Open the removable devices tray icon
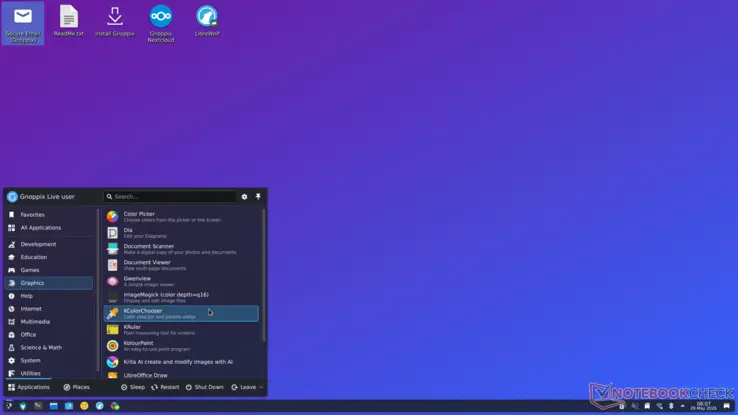 (x=647, y=406)
